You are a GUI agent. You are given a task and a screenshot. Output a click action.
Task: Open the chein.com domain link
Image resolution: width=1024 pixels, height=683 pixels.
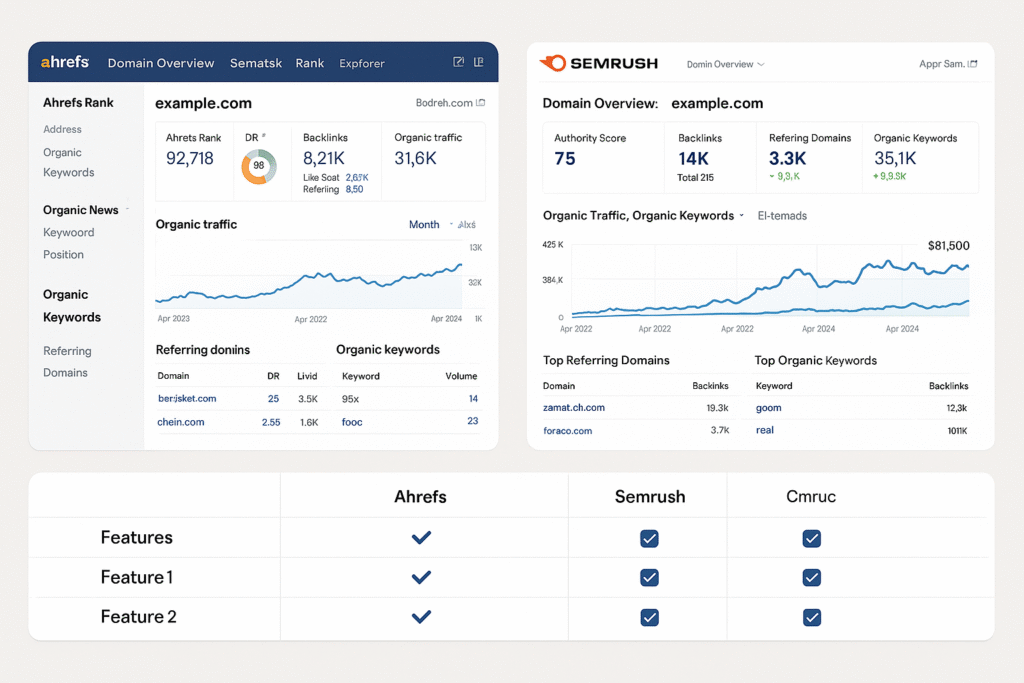[x=181, y=422]
